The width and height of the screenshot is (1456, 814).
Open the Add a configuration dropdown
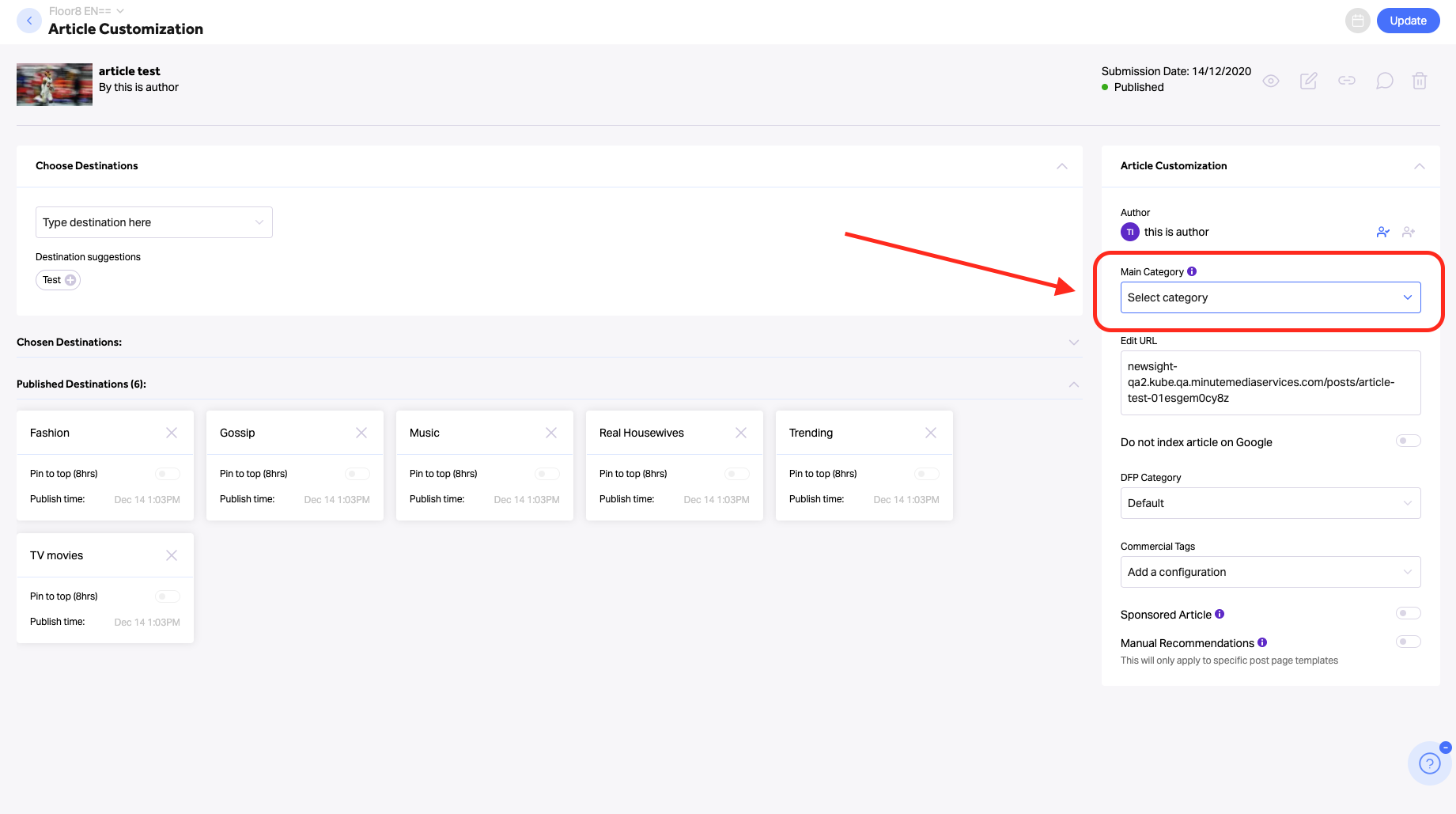click(1270, 572)
